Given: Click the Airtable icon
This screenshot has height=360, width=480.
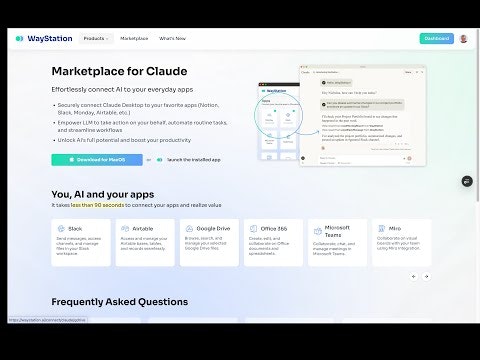Looking at the screenshot, I should coord(125,229).
